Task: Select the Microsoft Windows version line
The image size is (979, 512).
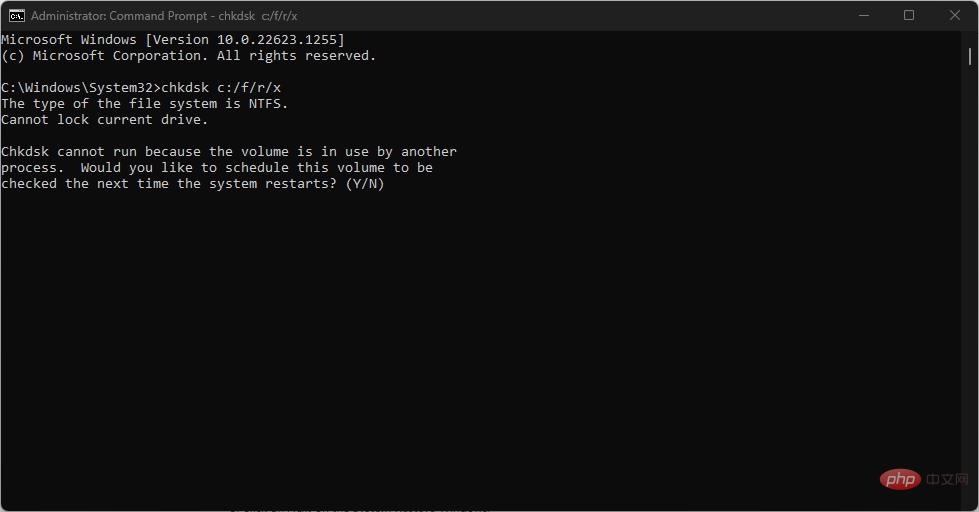Action: tap(173, 39)
